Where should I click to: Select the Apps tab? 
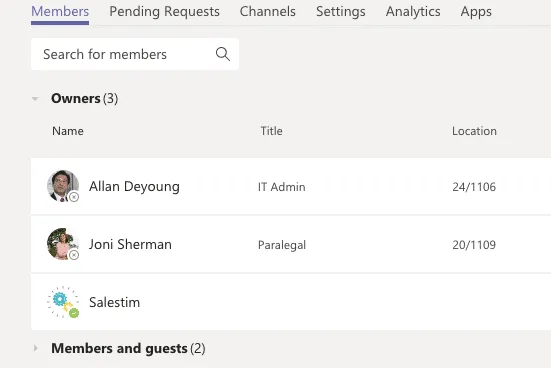476,11
